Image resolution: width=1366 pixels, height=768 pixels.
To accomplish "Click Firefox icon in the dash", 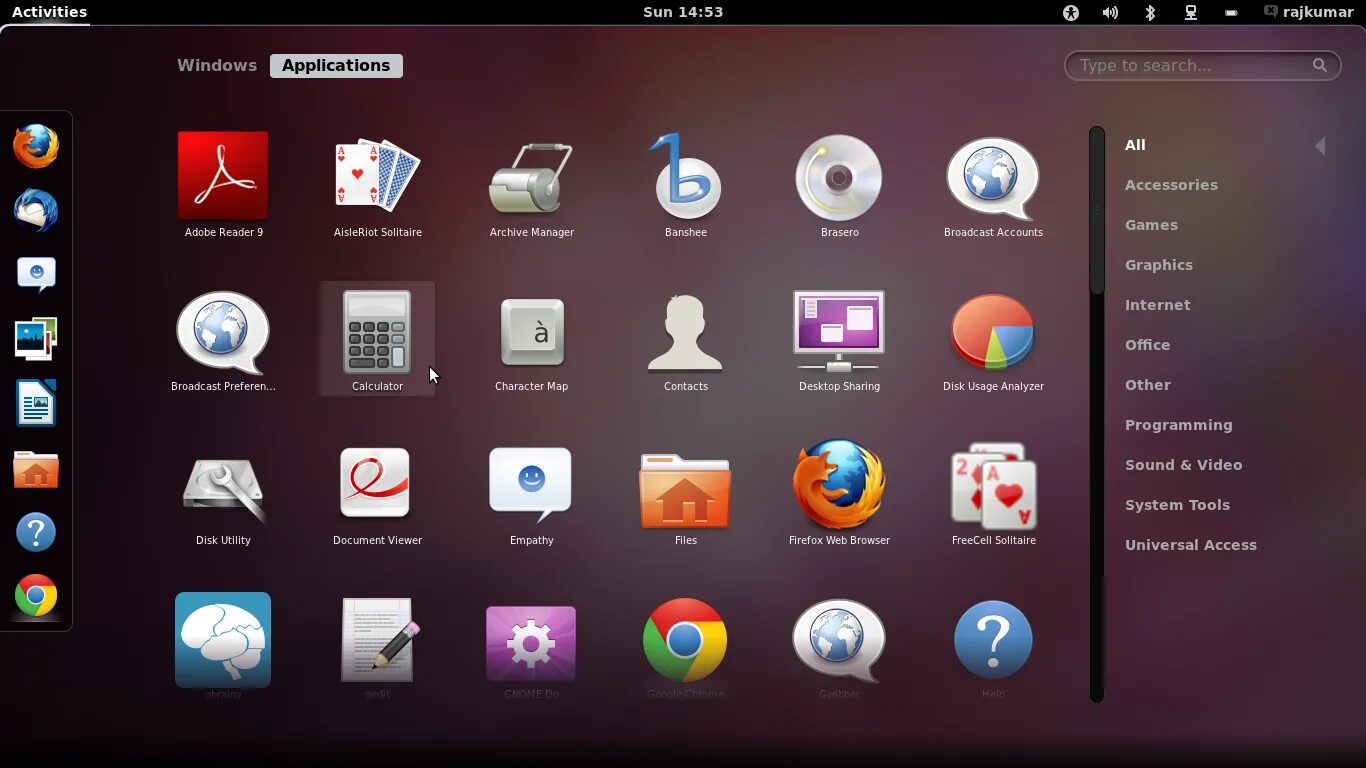I will pos(36,146).
